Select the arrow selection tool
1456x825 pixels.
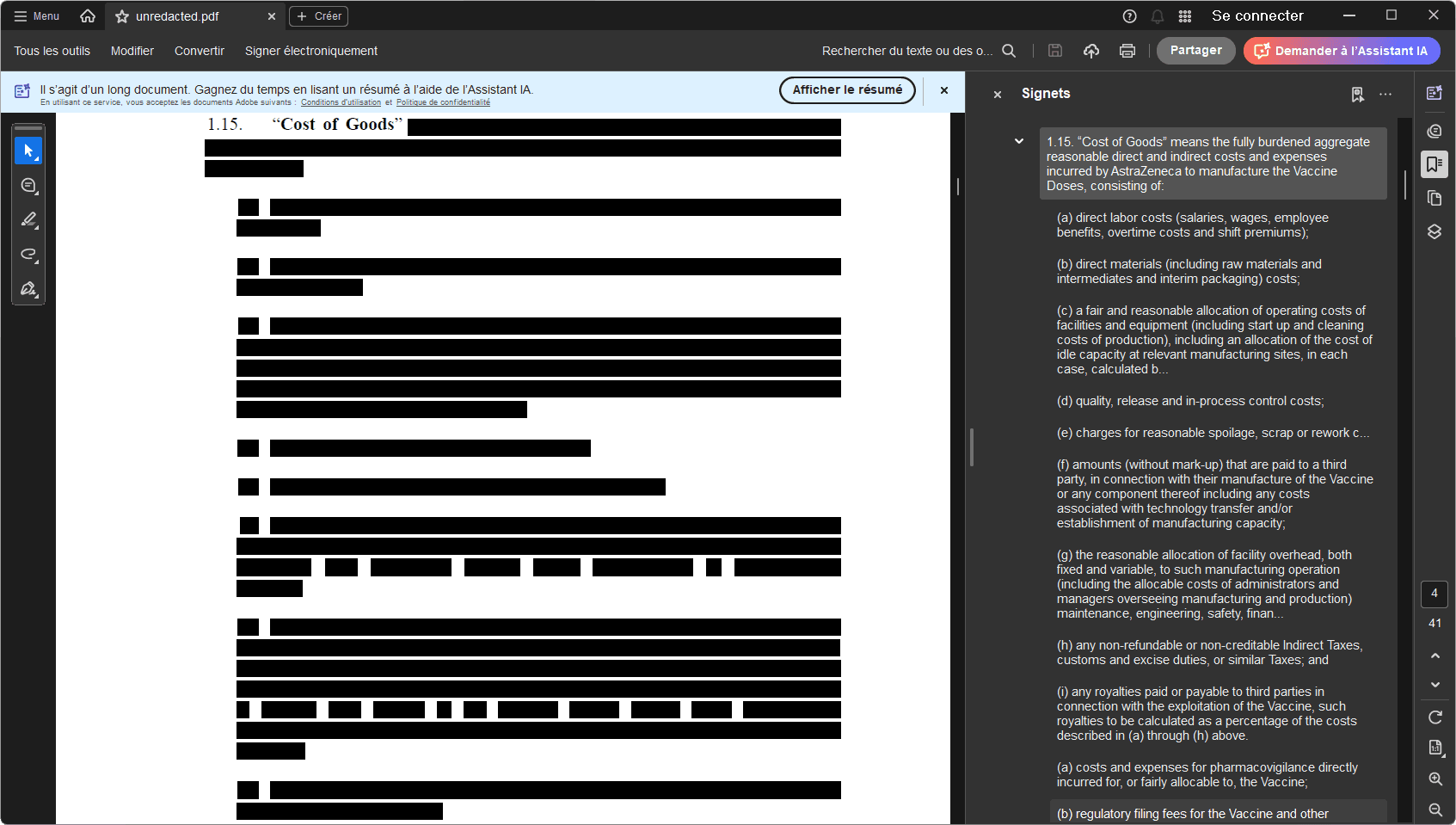28,151
